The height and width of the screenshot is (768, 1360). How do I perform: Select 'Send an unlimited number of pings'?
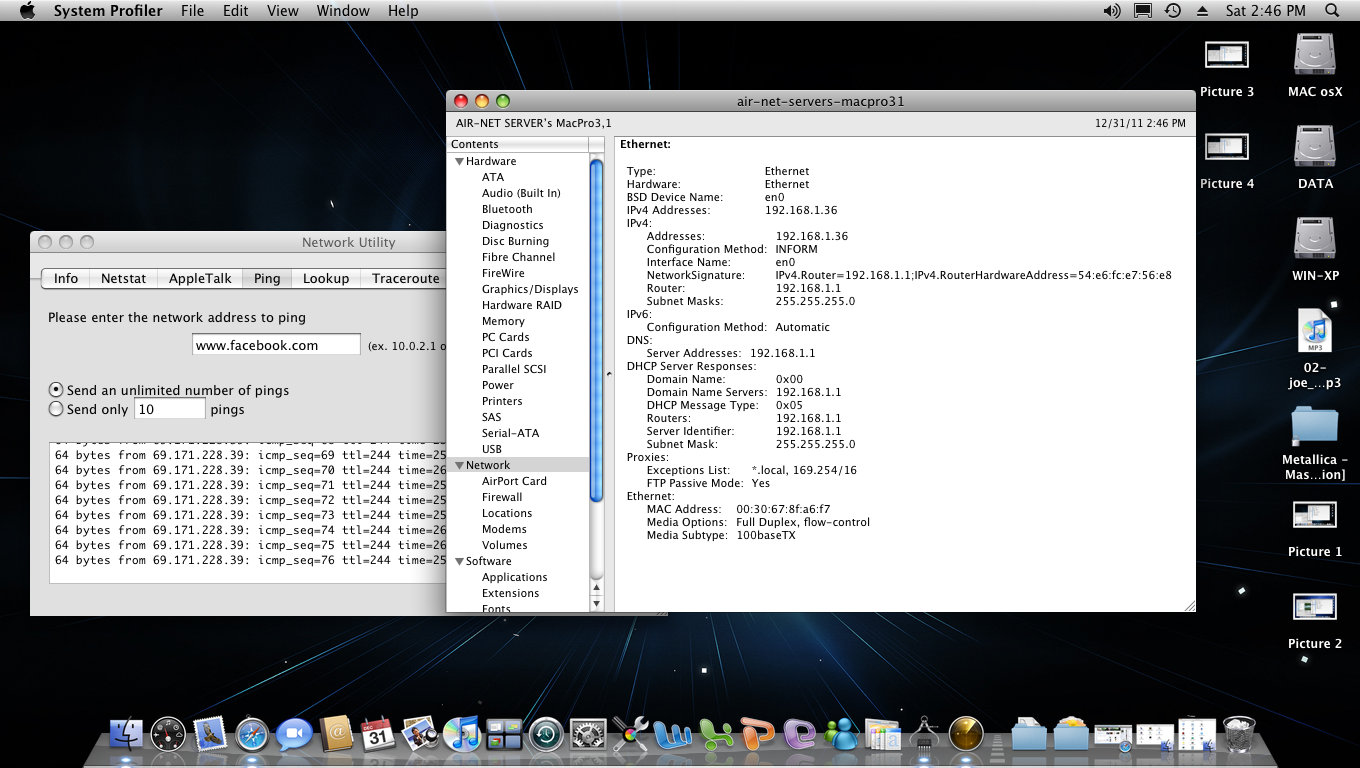point(55,391)
